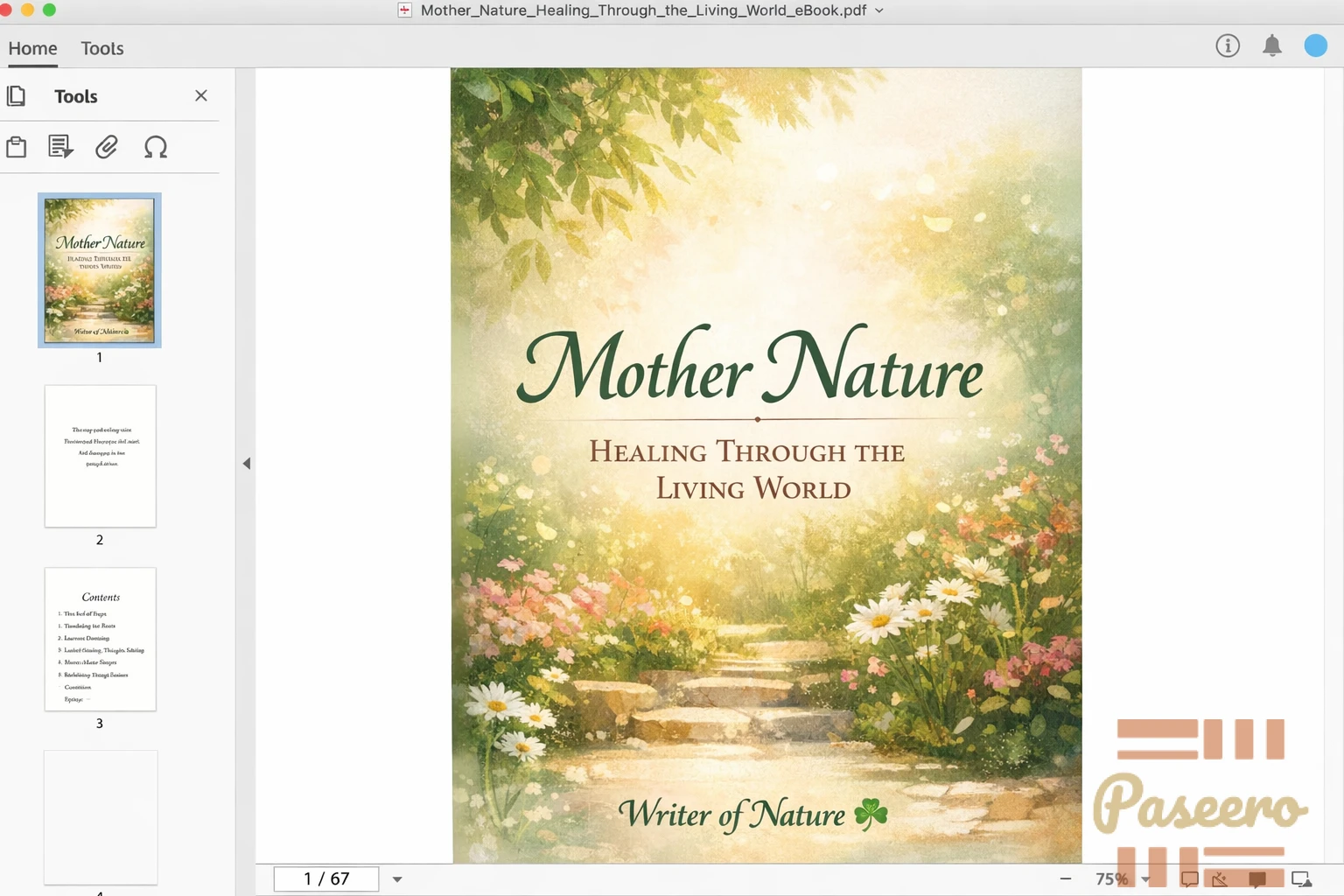This screenshot has height=896, width=1344.
Task: Click page label 3 under third thumbnail
Action: click(x=100, y=724)
